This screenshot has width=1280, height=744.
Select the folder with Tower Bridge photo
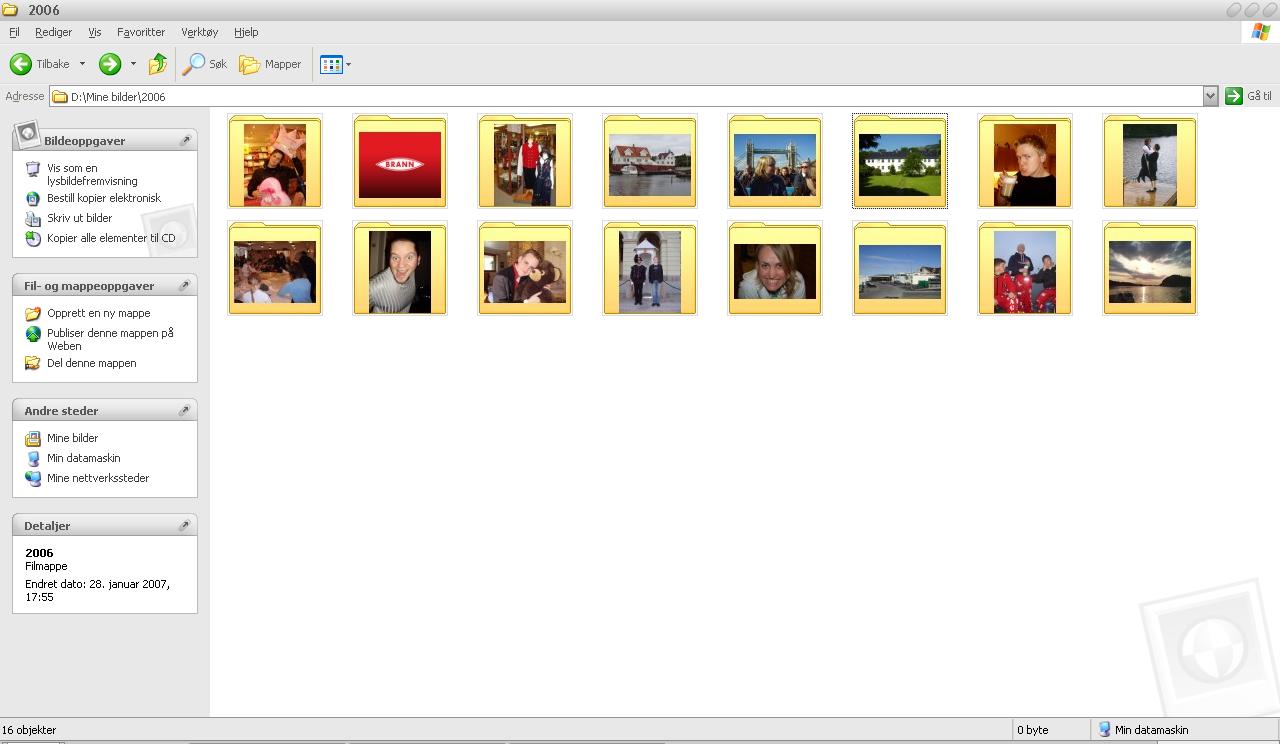775,161
